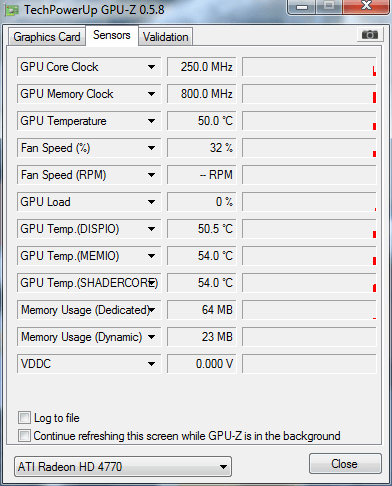Open the Memory Usage (Dynamic) dropdown

(x=151, y=337)
